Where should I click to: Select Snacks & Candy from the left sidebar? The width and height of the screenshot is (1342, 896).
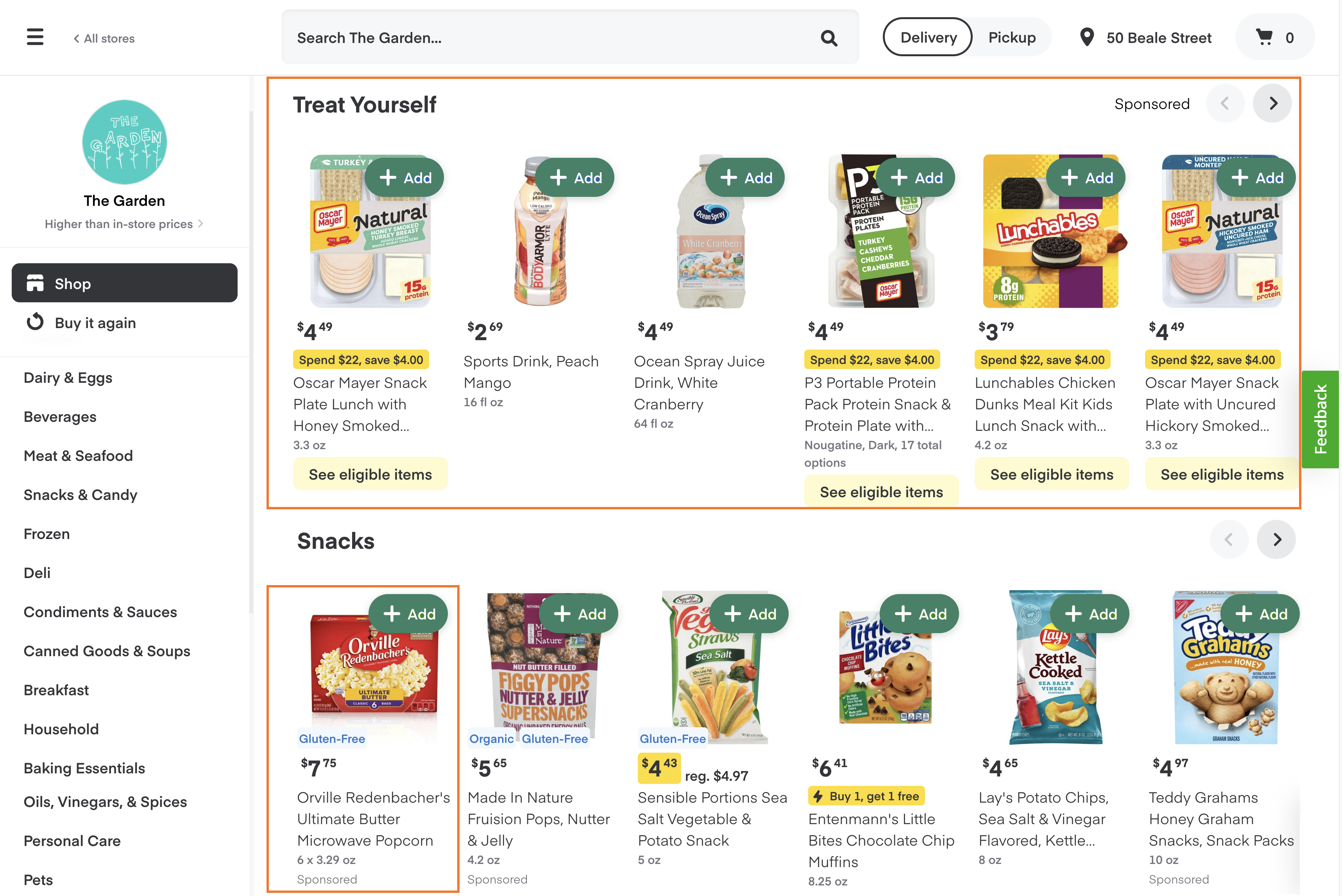coord(81,494)
